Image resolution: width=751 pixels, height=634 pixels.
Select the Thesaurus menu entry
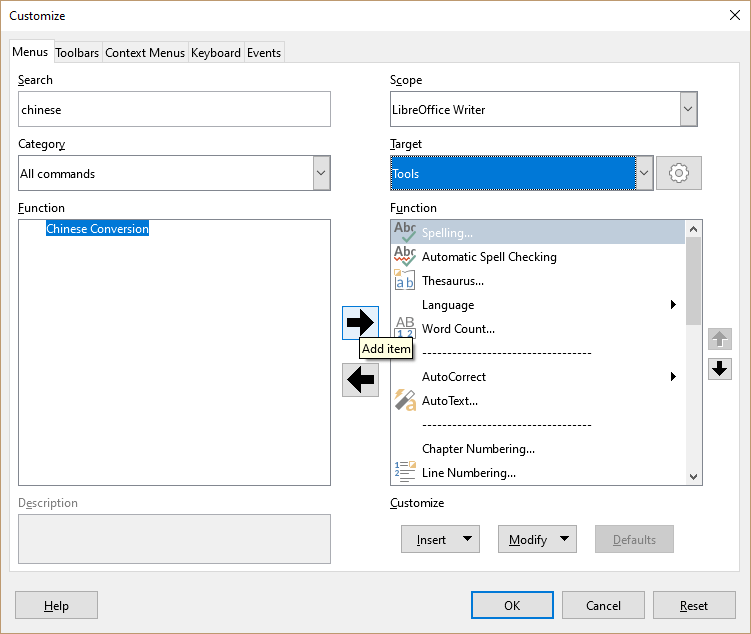(x=452, y=281)
